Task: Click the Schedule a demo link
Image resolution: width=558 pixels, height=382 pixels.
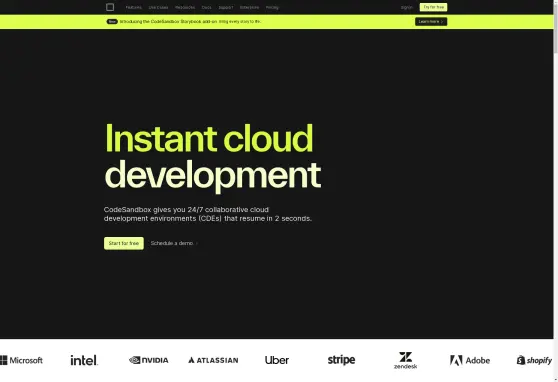Action: point(174,243)
